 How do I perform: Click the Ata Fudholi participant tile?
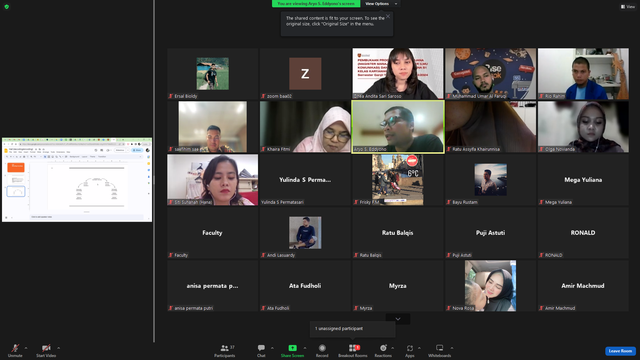pos(305,286)
